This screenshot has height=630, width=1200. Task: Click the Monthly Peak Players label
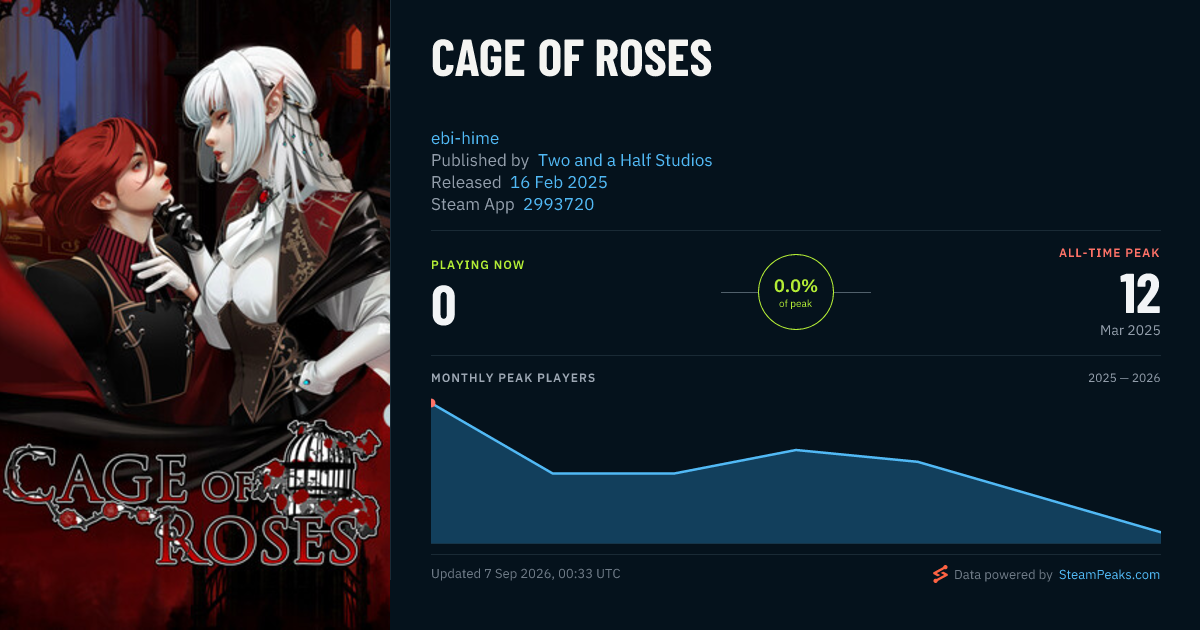pos(513,378)
